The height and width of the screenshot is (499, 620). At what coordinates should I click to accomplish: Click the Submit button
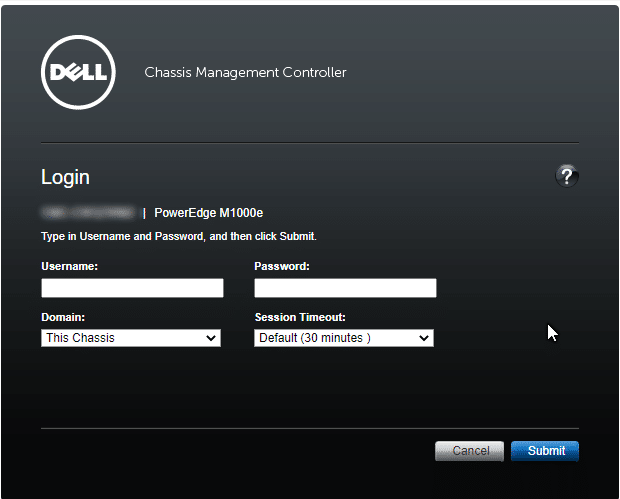(x=545, y=451)
